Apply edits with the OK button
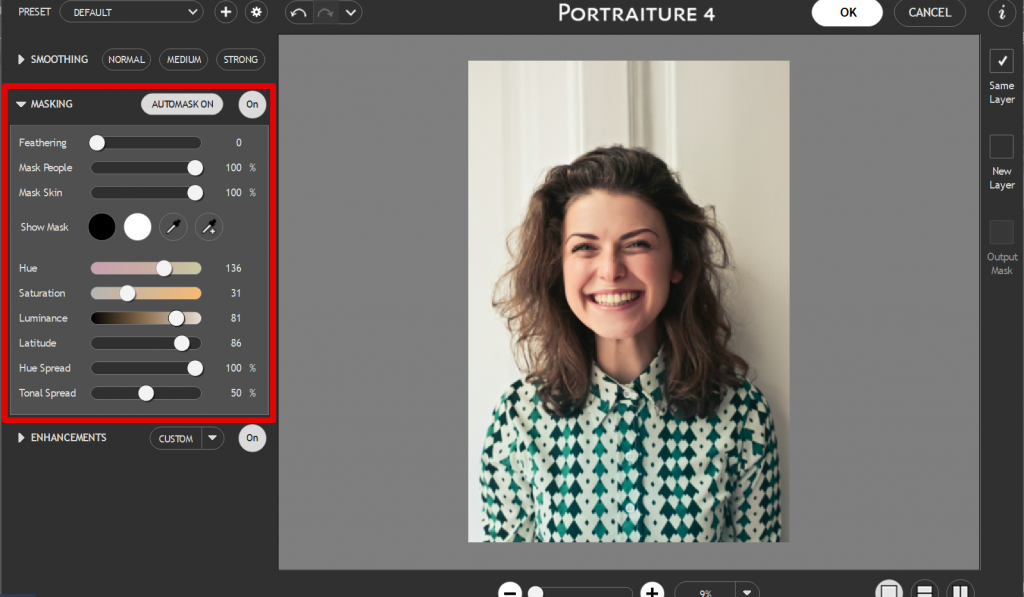1024x597 pixels. pos(847,14)
